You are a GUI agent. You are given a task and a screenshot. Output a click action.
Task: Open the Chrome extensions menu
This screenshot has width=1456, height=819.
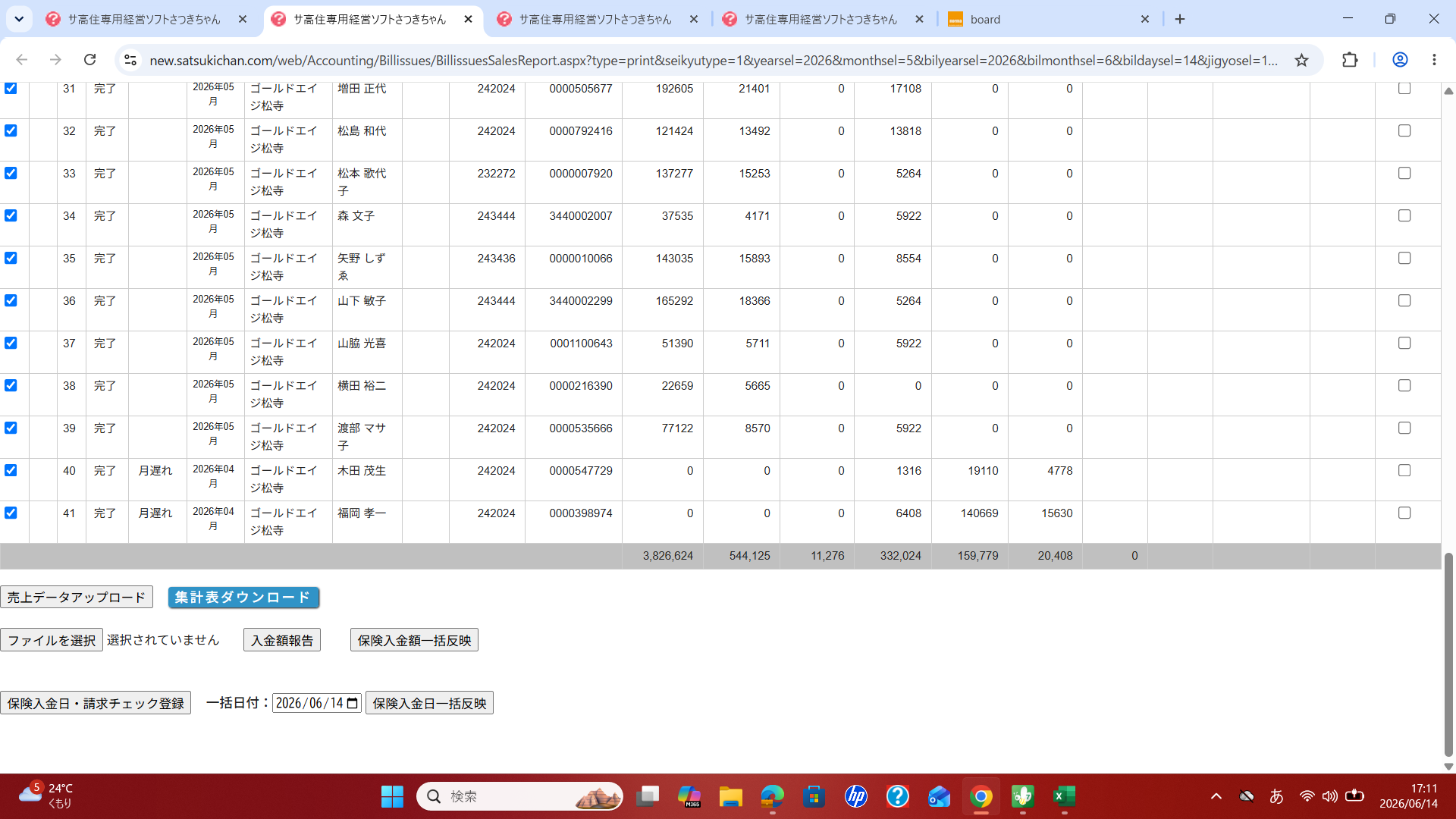1350,60
